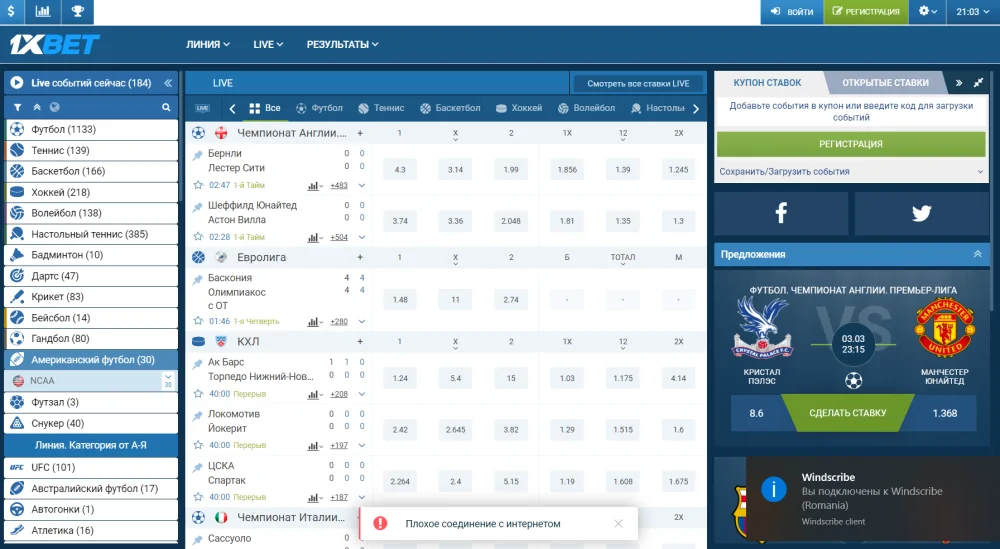Pin the Шеффилд Юнайтед match
Screen dimensions: 1000x549
(x=197, y=205)
